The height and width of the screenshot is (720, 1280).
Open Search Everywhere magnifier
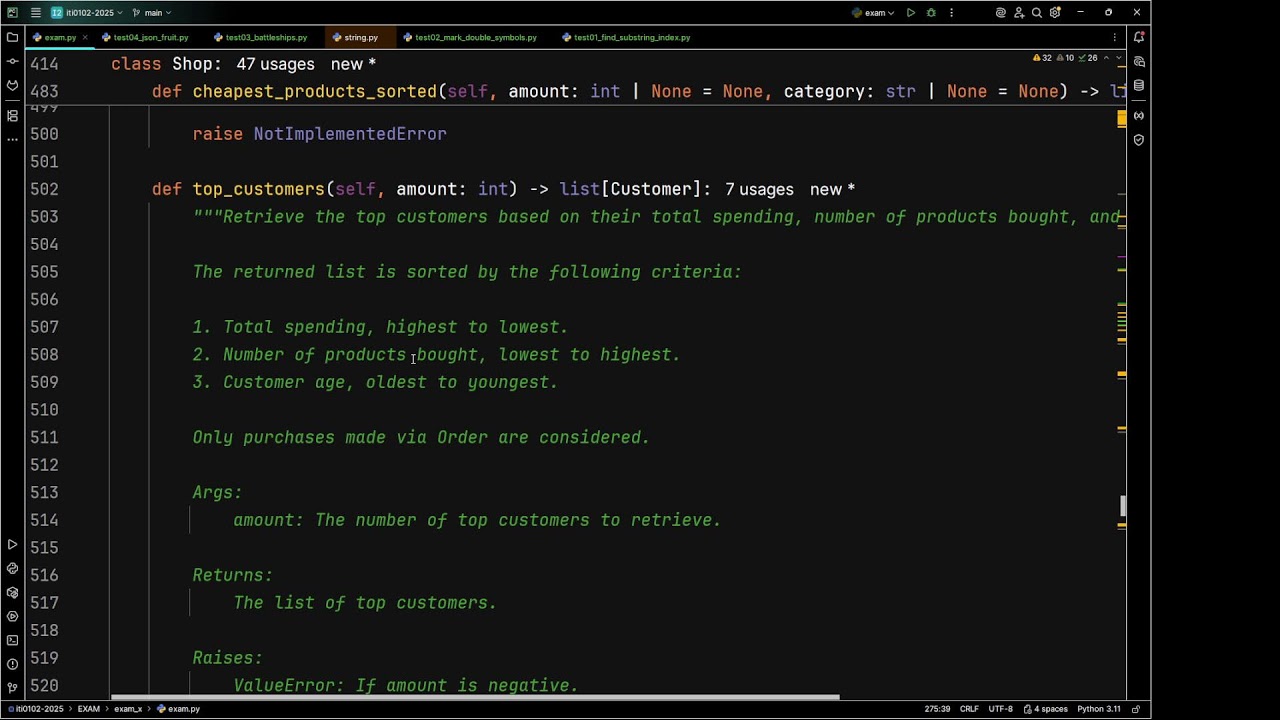(1037, 13)
